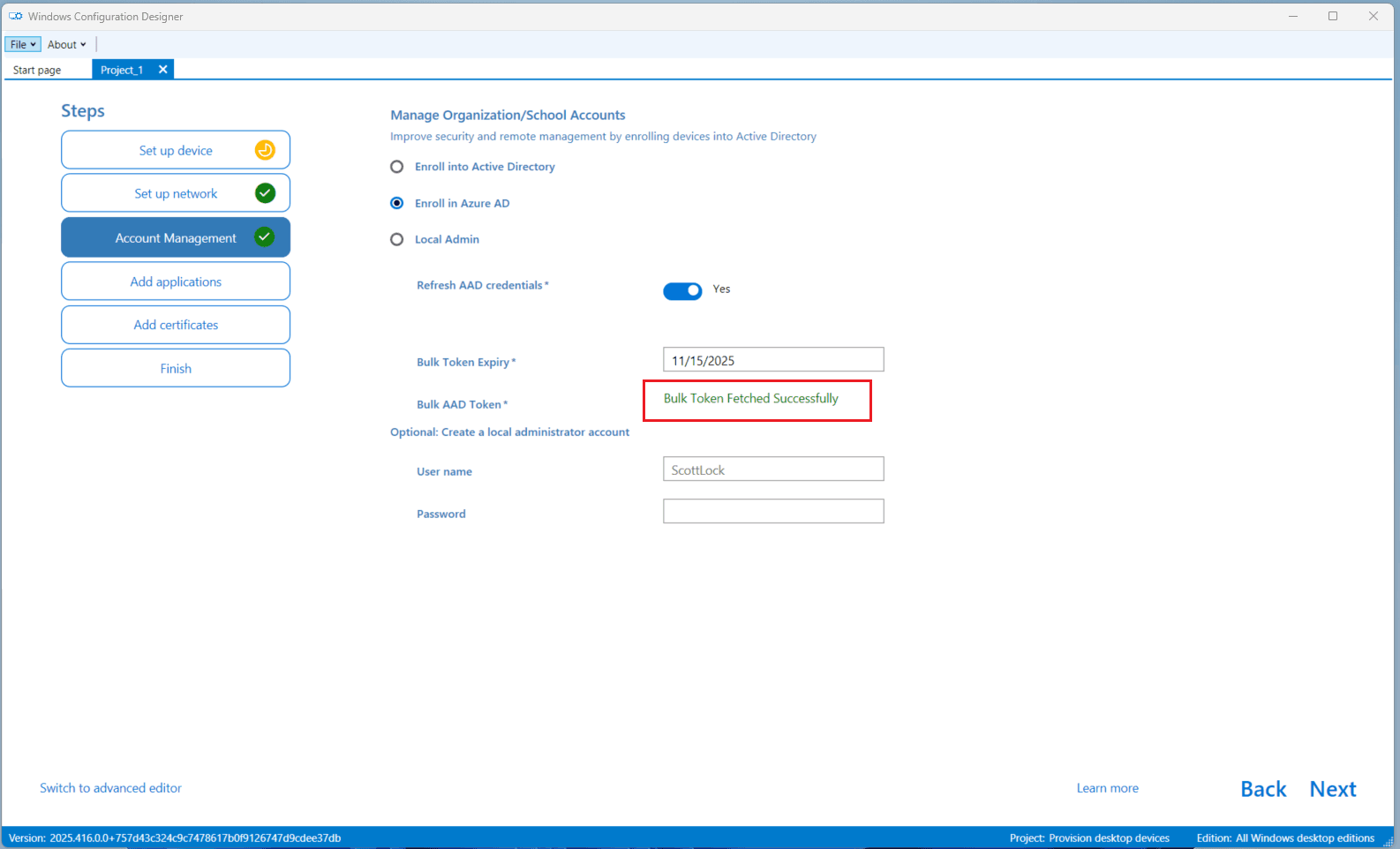The image size is (1400, 849).
Task: Click the Set up network green checkmark icon
Action: [x=265, y=193]
